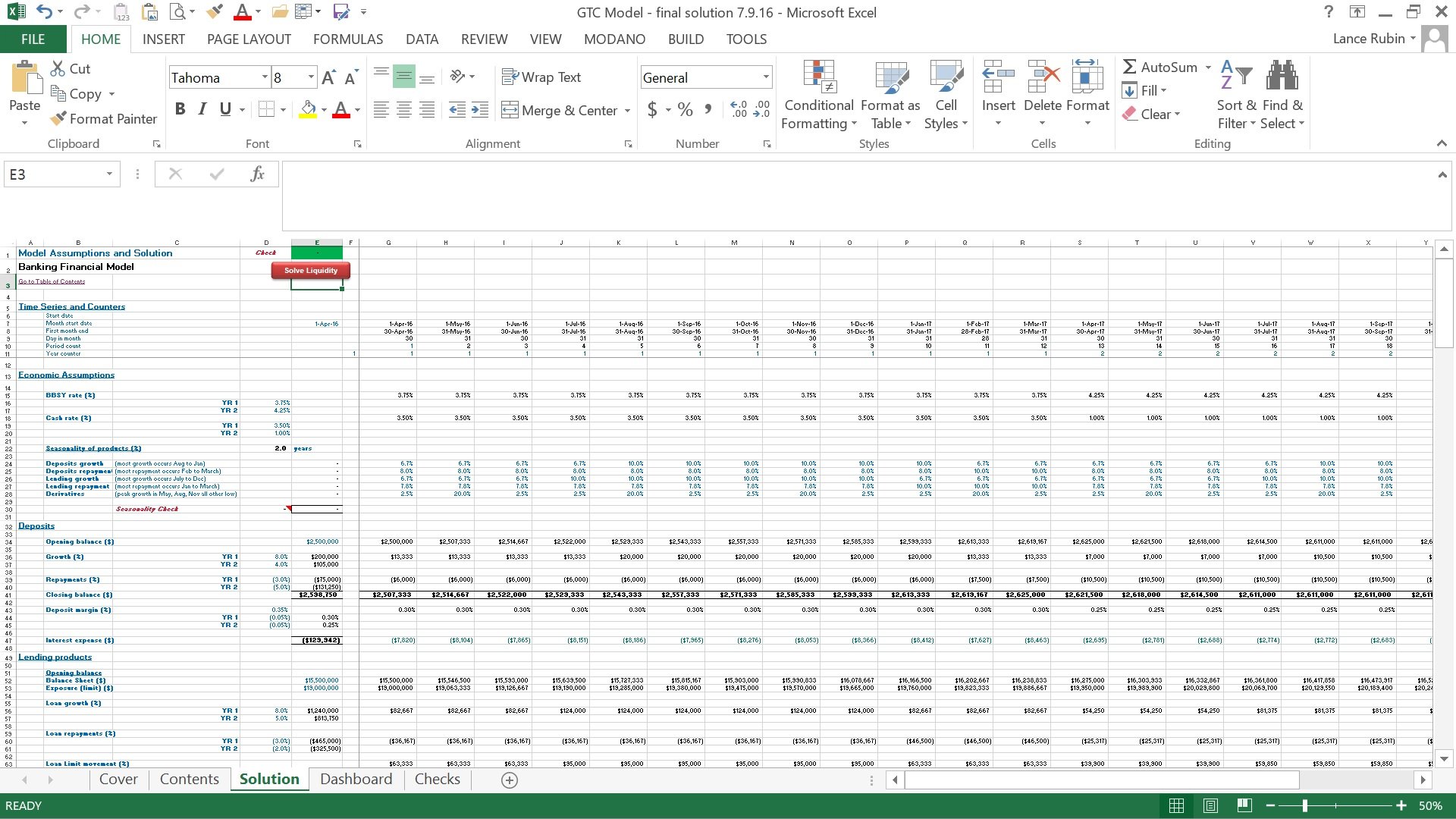
Task: Click the zoom slider handle
Action: click(1305, 805)
